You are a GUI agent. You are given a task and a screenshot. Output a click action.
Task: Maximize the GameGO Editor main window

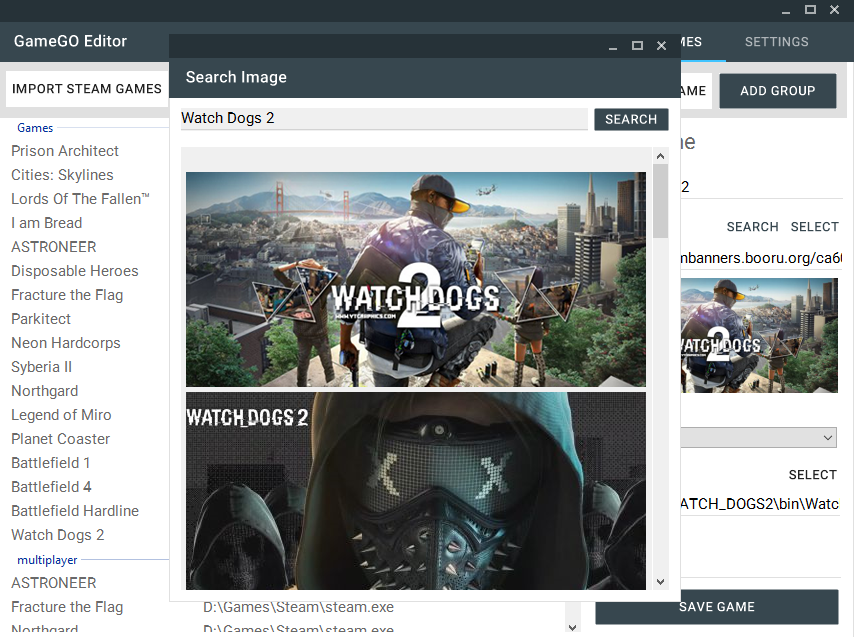[x=810, y=10]
